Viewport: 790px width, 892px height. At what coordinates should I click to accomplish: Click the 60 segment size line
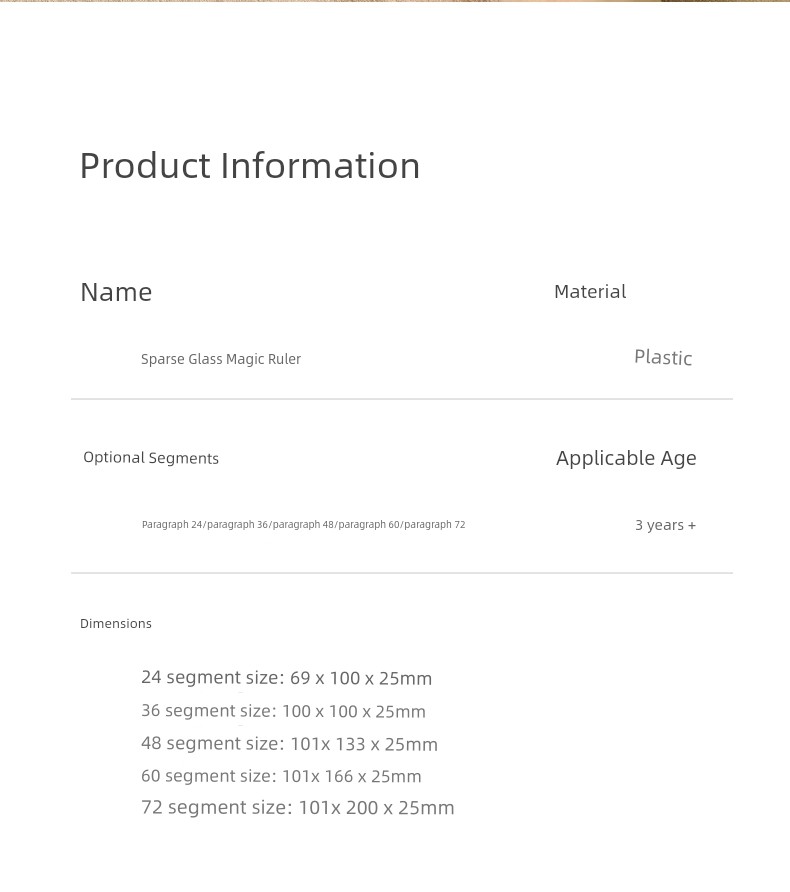point(281,776)
